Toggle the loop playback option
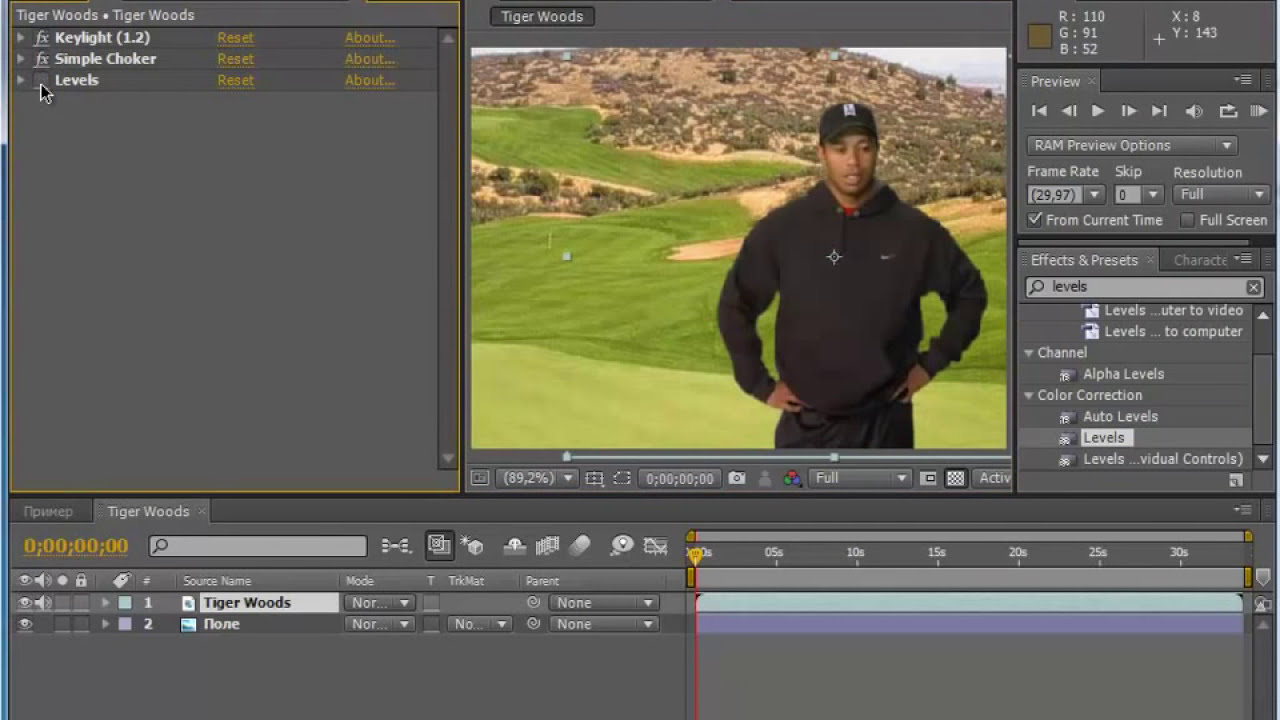Image resolution: width=1280 pixels, height=720 pixels. [1228, 111]
